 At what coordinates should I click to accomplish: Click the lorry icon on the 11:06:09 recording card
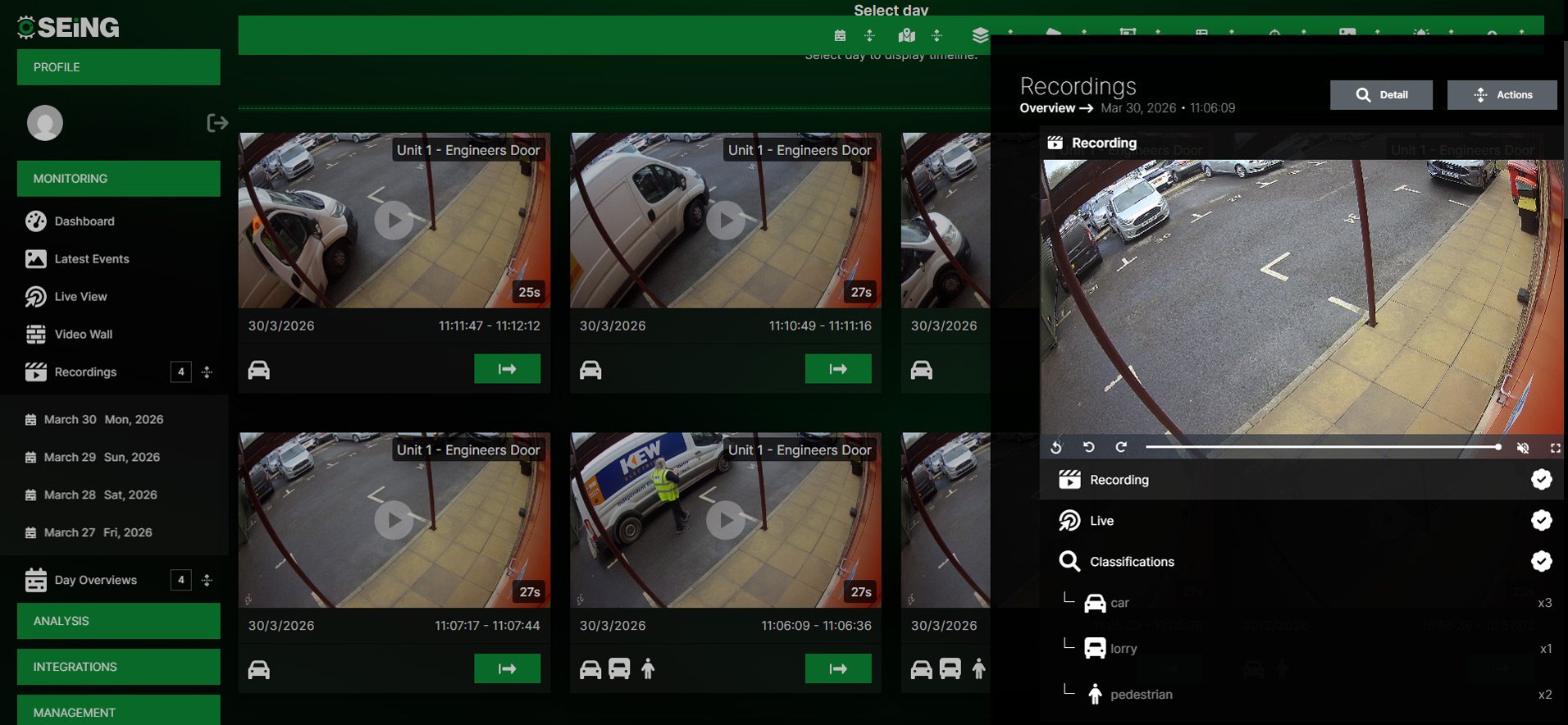tap(620, 670)
